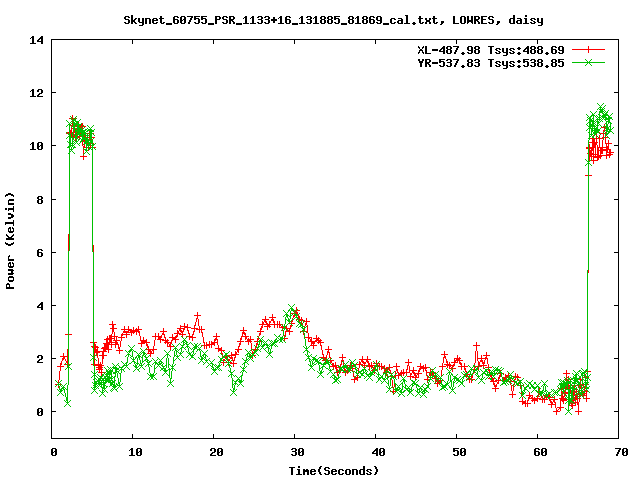The height and width of the screenshot is (480, 640).
Task: Click the y-axis tick label 12
Action: (x=36, y=93)
